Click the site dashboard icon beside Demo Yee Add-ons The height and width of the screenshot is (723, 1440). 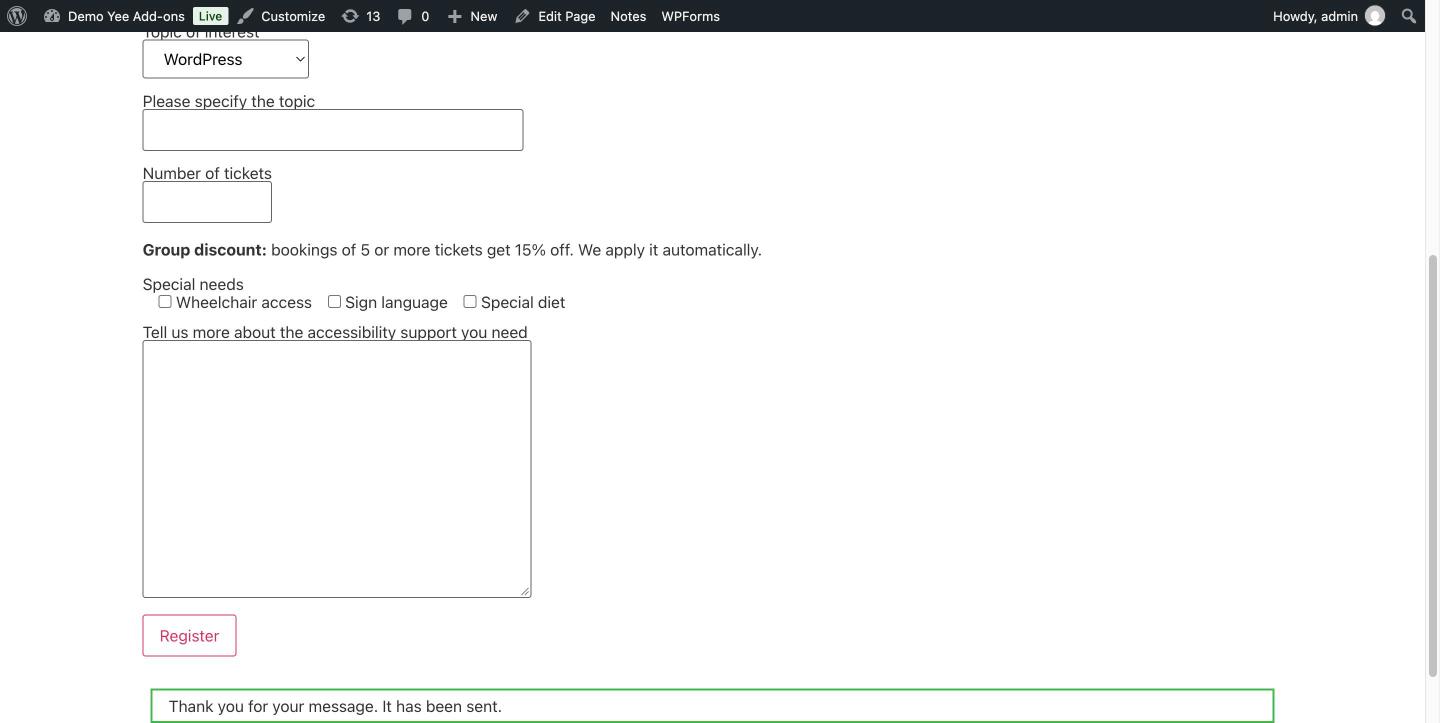(x=52, y=16)
